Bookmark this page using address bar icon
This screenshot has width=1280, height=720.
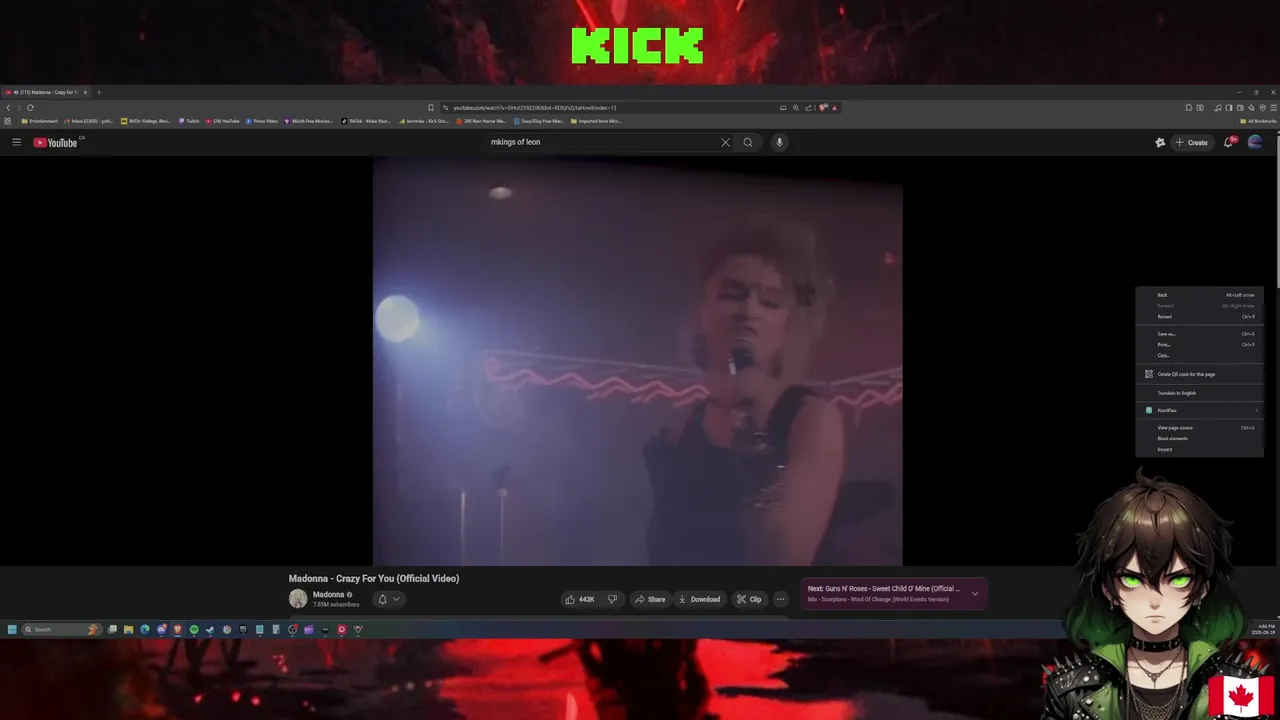pos(431,107)
